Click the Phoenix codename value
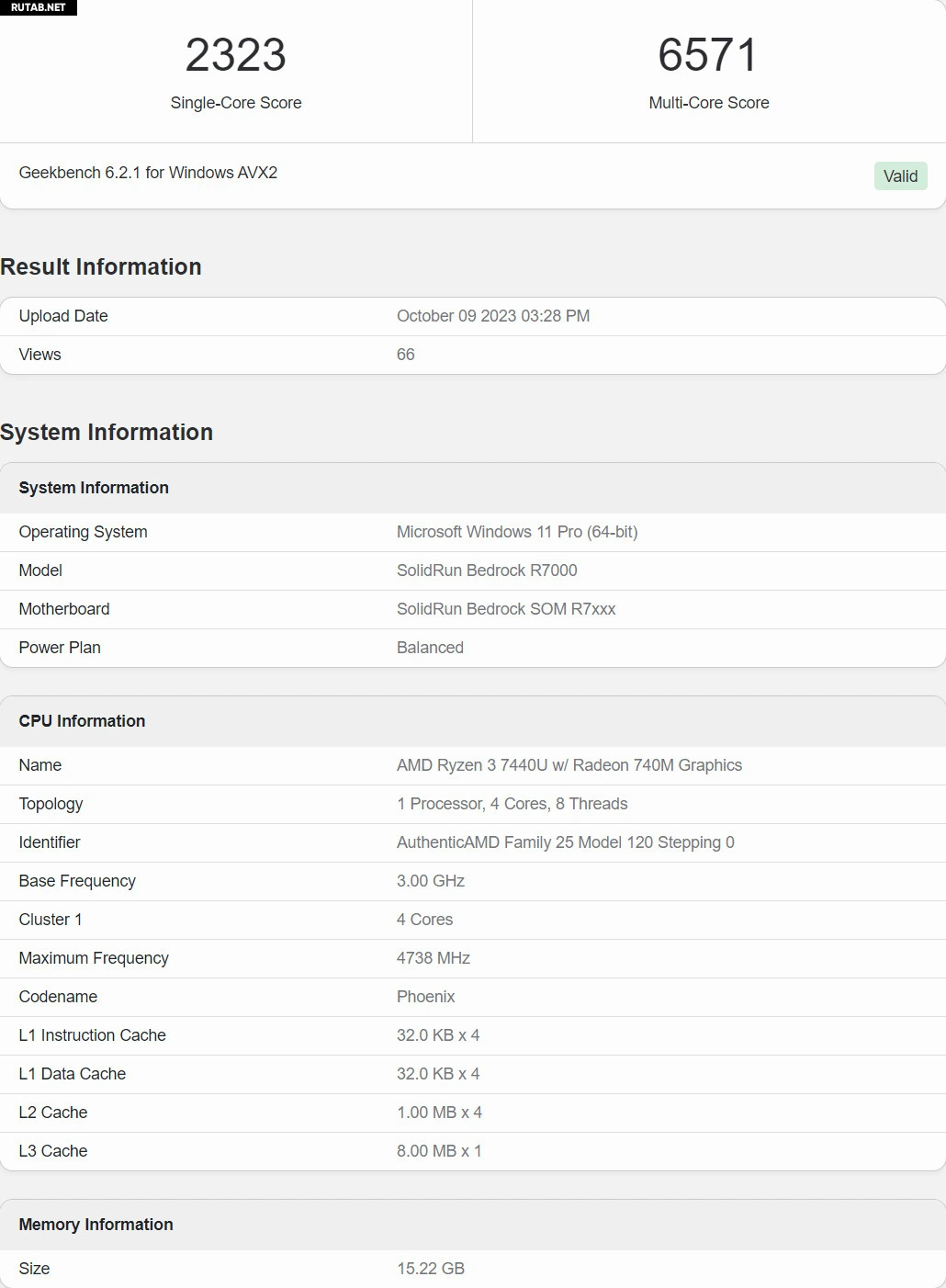This screenshot has height=1288, width=946. (x=425, y=997)
